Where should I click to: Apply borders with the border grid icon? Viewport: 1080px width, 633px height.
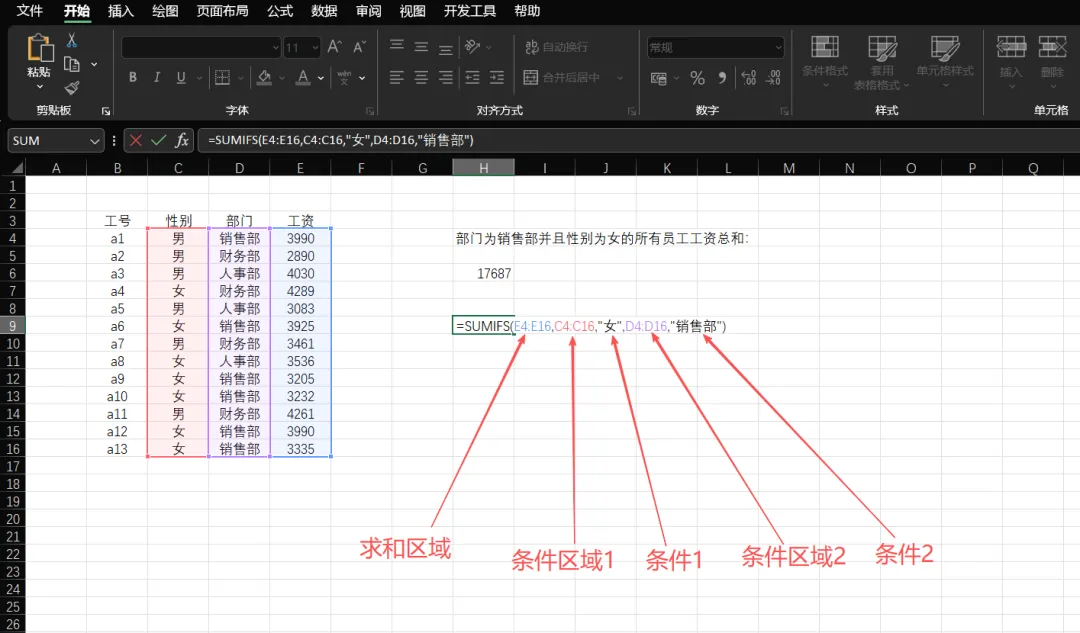coord(222,77)
